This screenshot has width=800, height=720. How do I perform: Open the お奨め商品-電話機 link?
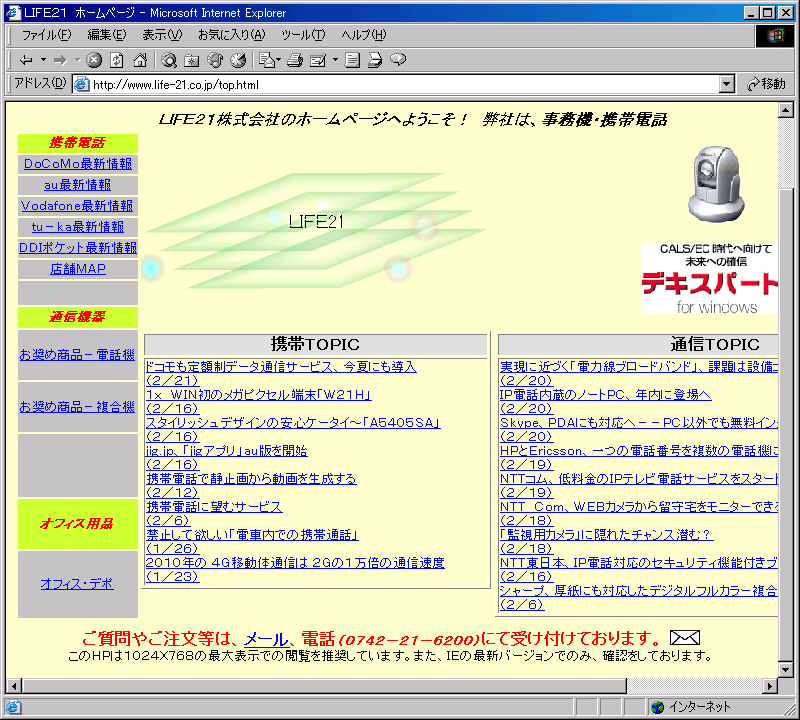(x=78, y=355)
